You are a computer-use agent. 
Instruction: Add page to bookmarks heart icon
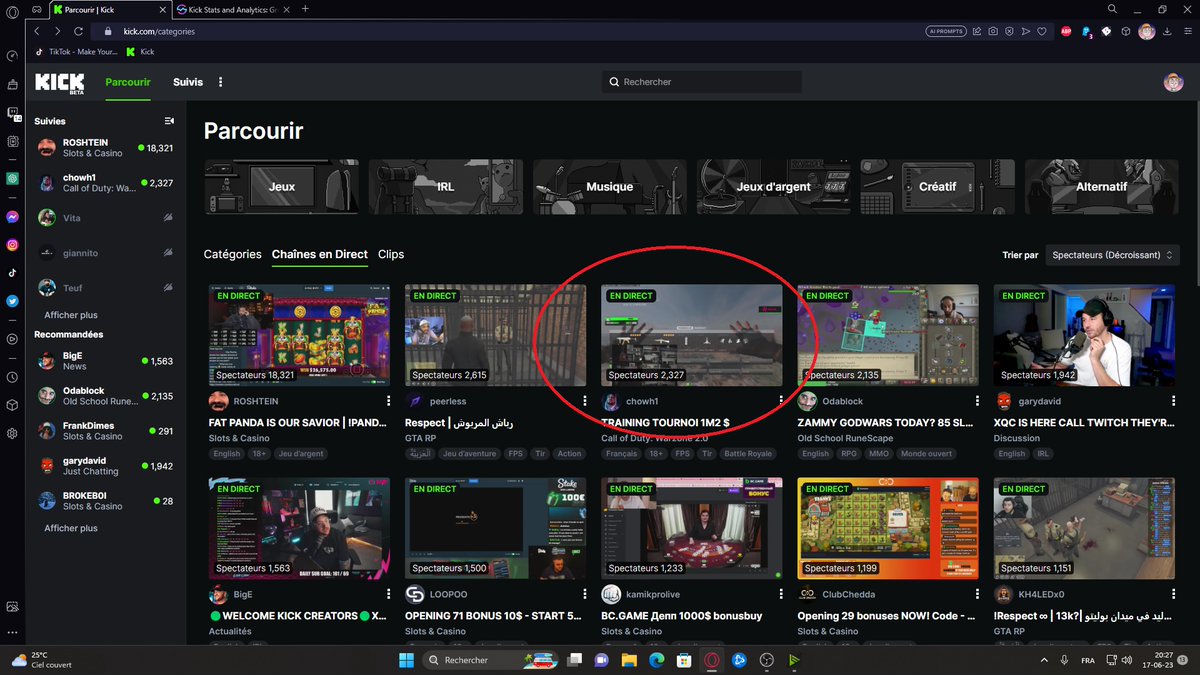[x=1041, y=31]
